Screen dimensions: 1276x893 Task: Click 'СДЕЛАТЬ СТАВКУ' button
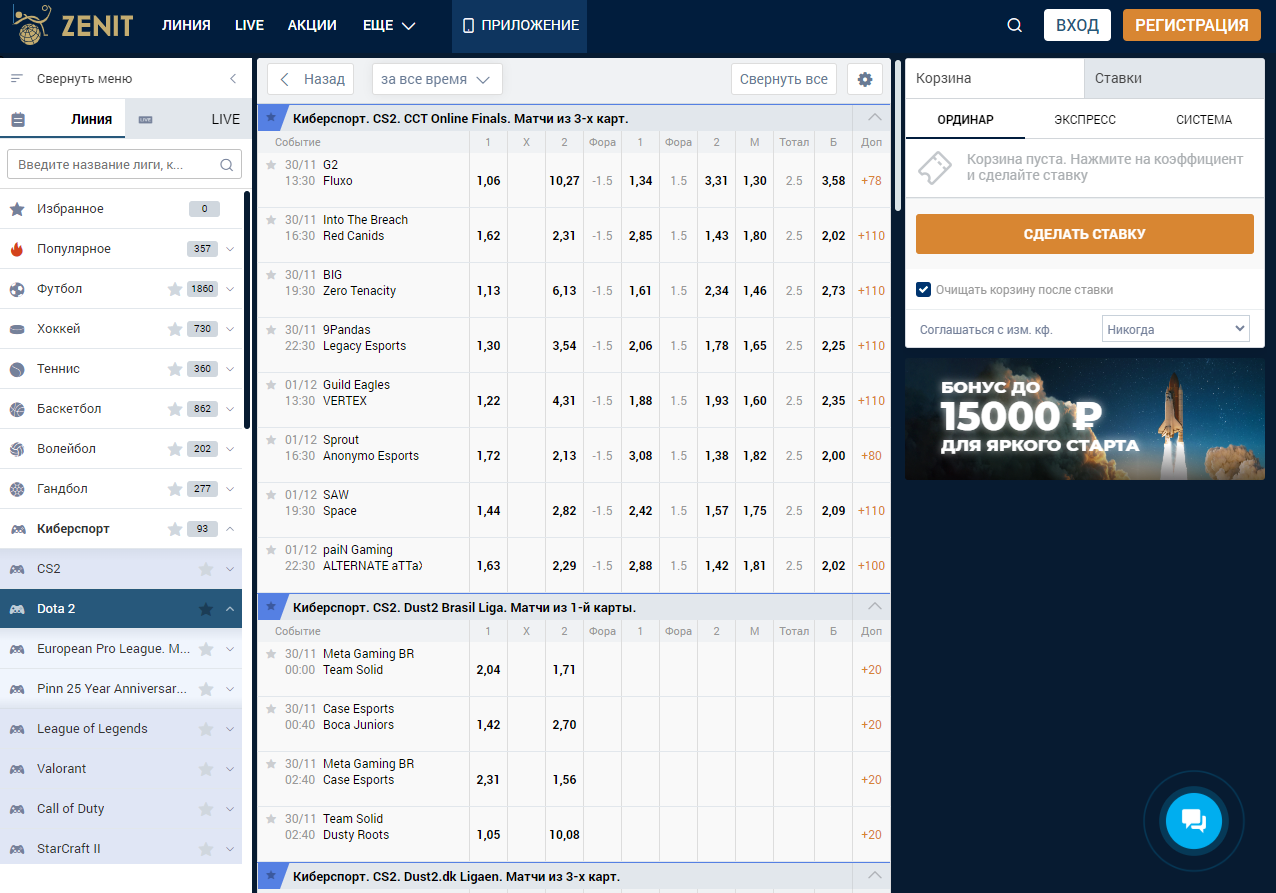[1085, 234]
